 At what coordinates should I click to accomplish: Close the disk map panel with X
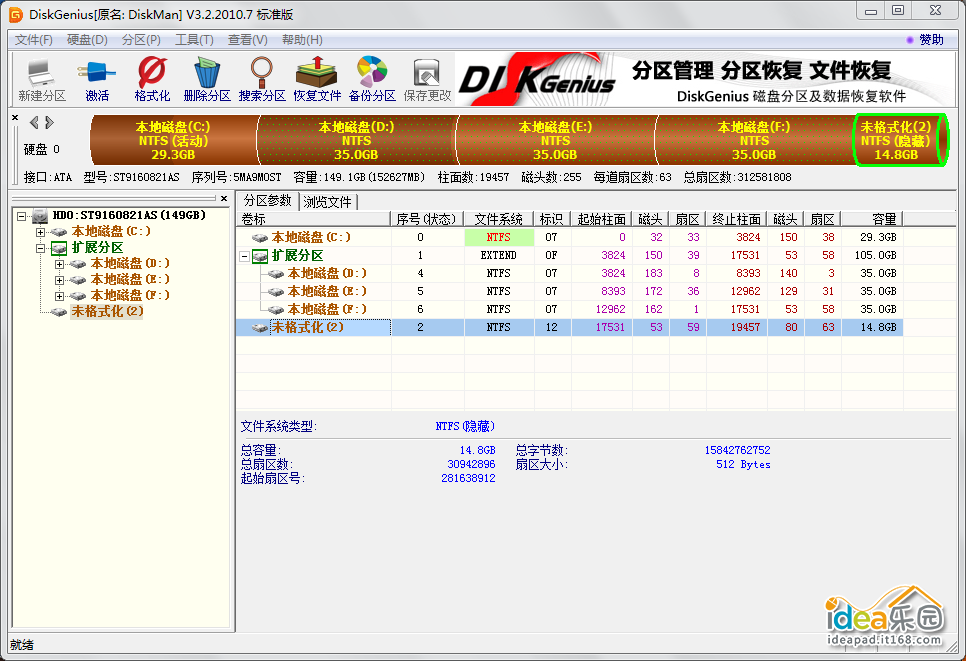click(15, 117)
